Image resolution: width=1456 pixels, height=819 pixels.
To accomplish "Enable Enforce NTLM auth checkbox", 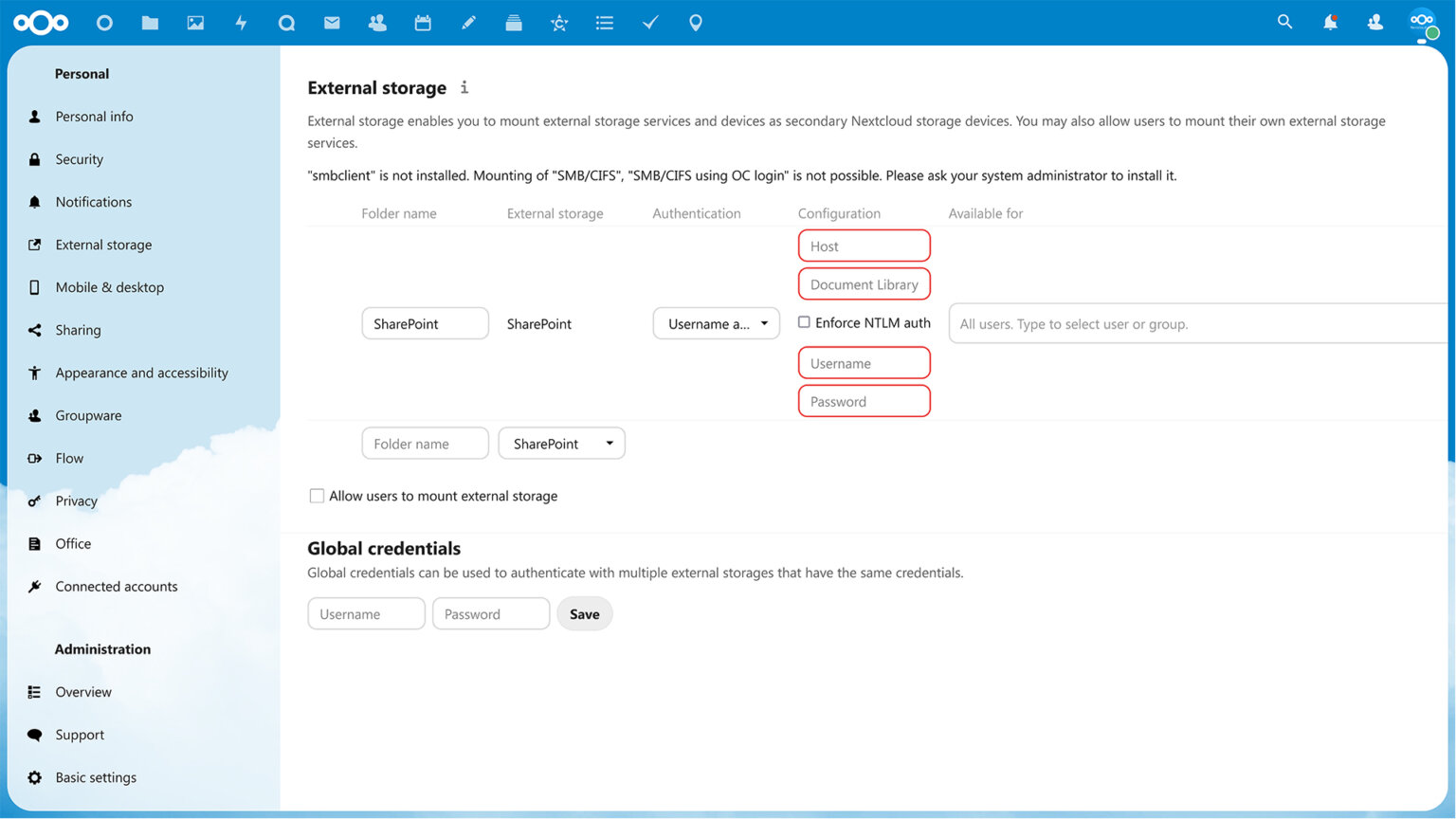I will [803, 322].
